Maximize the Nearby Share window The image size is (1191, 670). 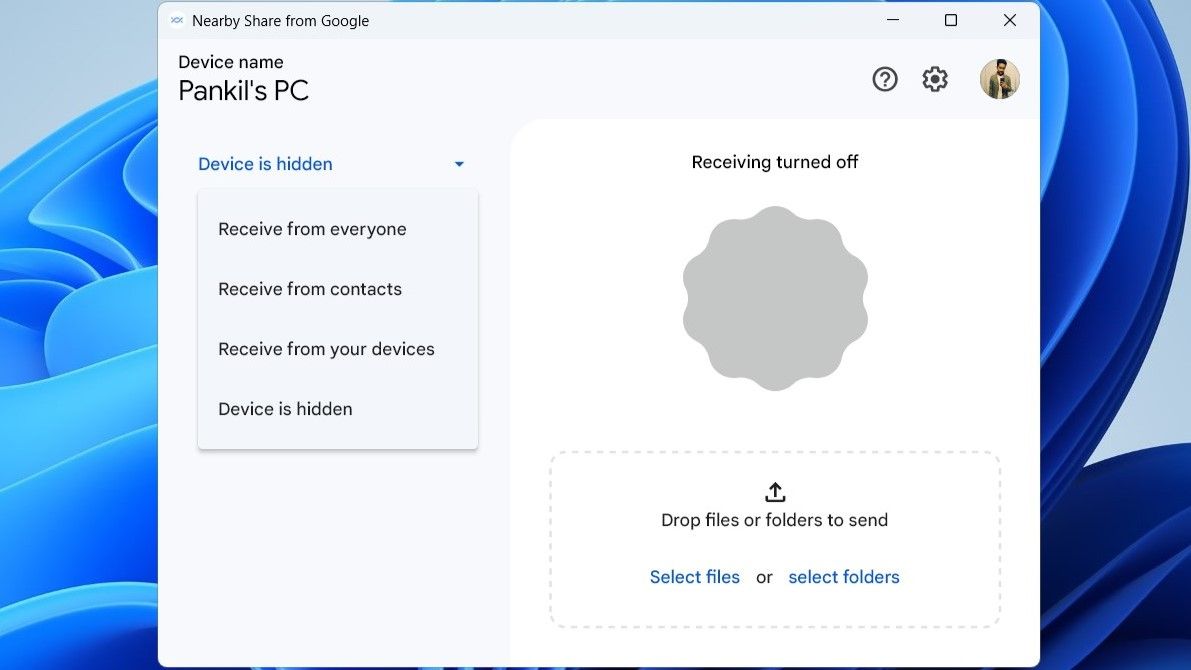point(950,19)
